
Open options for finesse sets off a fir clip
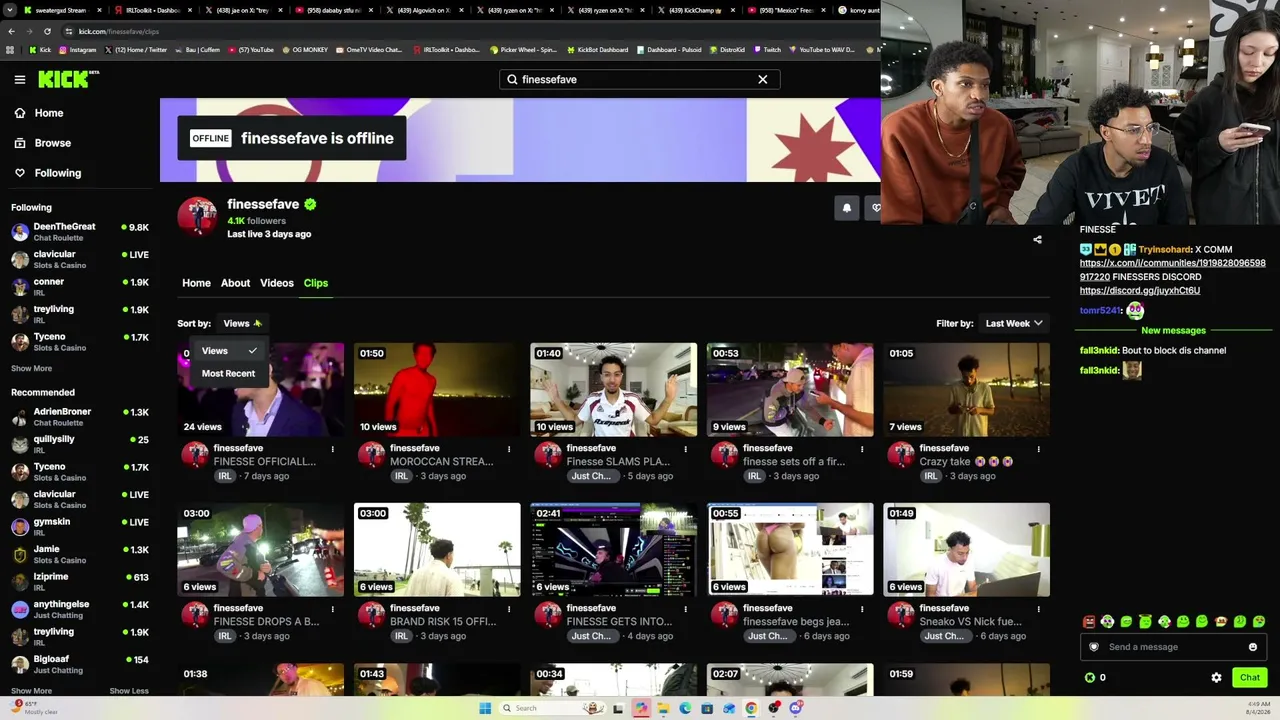[x=862, y=449]
